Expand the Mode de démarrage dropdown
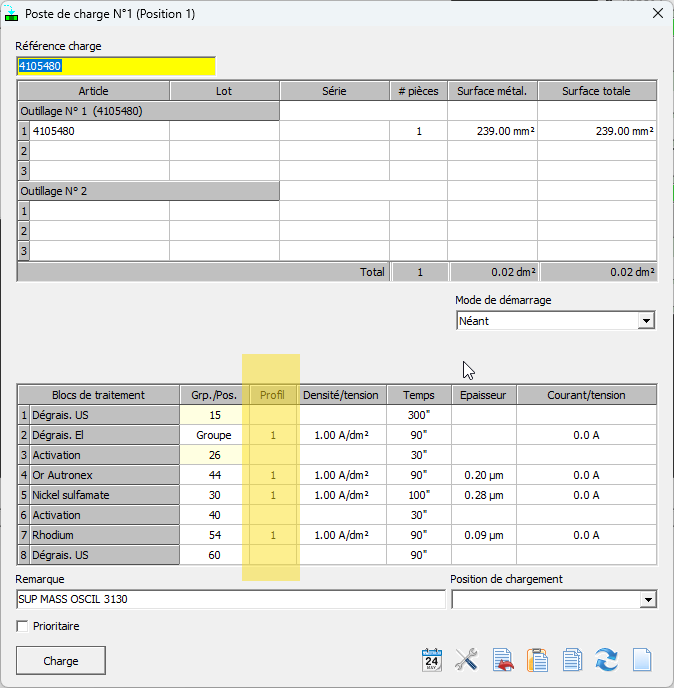Screen dimensions: 674x688 click(x=646, y=321)
